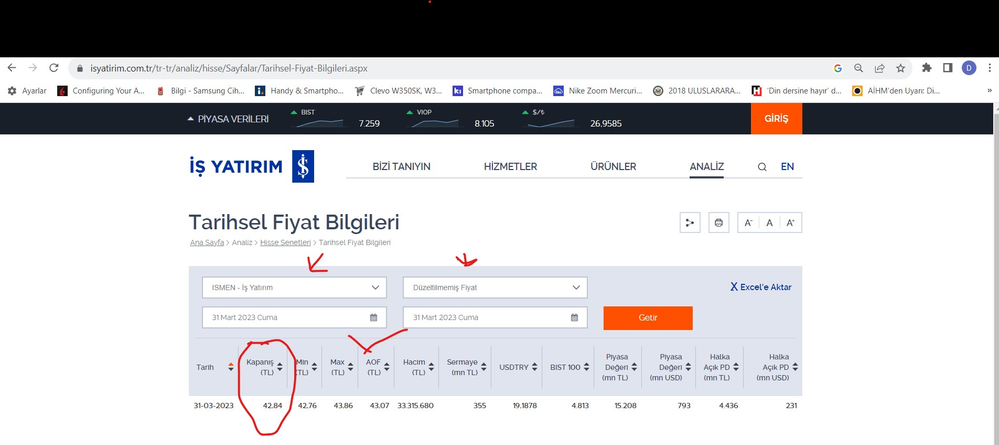
Task: Show more bookmarks with » chevron
Action: (989, 91)
